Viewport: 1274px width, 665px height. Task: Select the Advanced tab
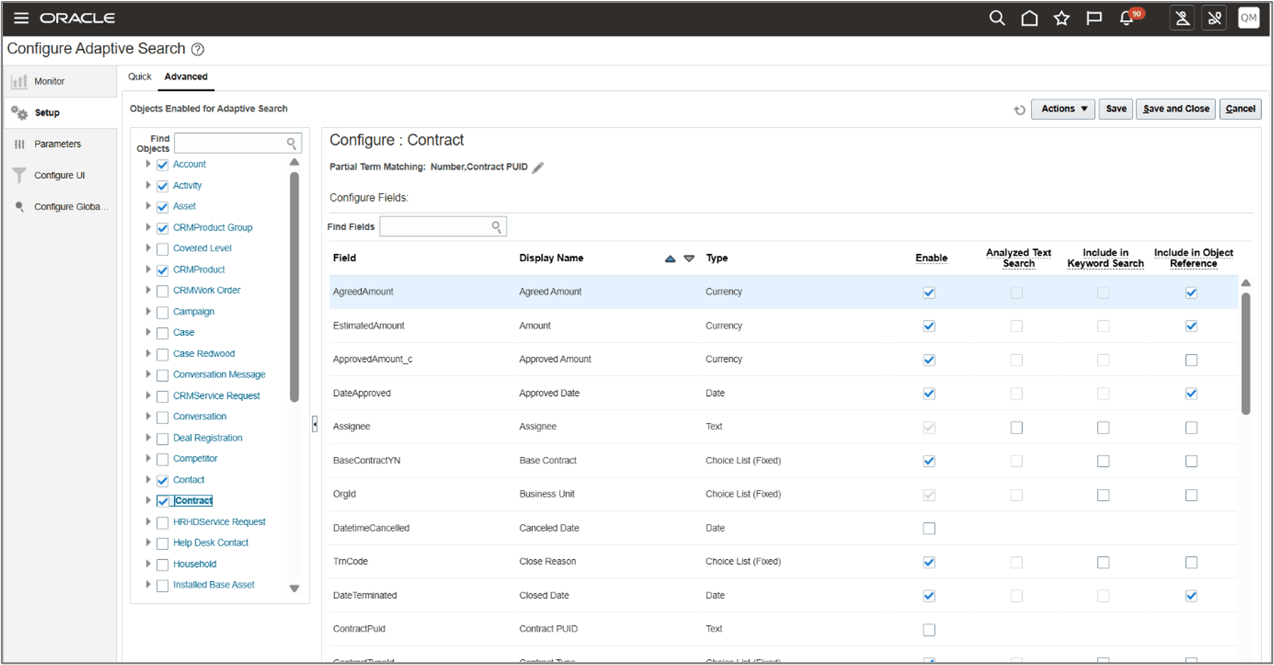[186, 76]
